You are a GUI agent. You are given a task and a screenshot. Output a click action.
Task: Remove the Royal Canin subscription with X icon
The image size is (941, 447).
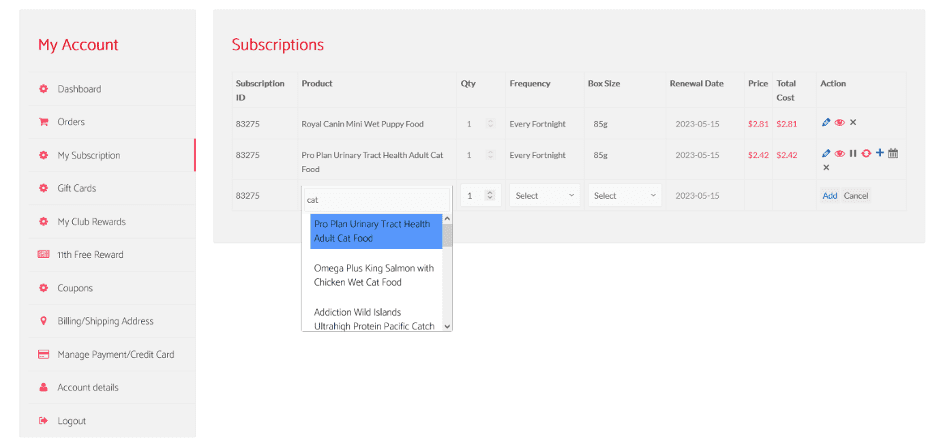coord(853,123)
